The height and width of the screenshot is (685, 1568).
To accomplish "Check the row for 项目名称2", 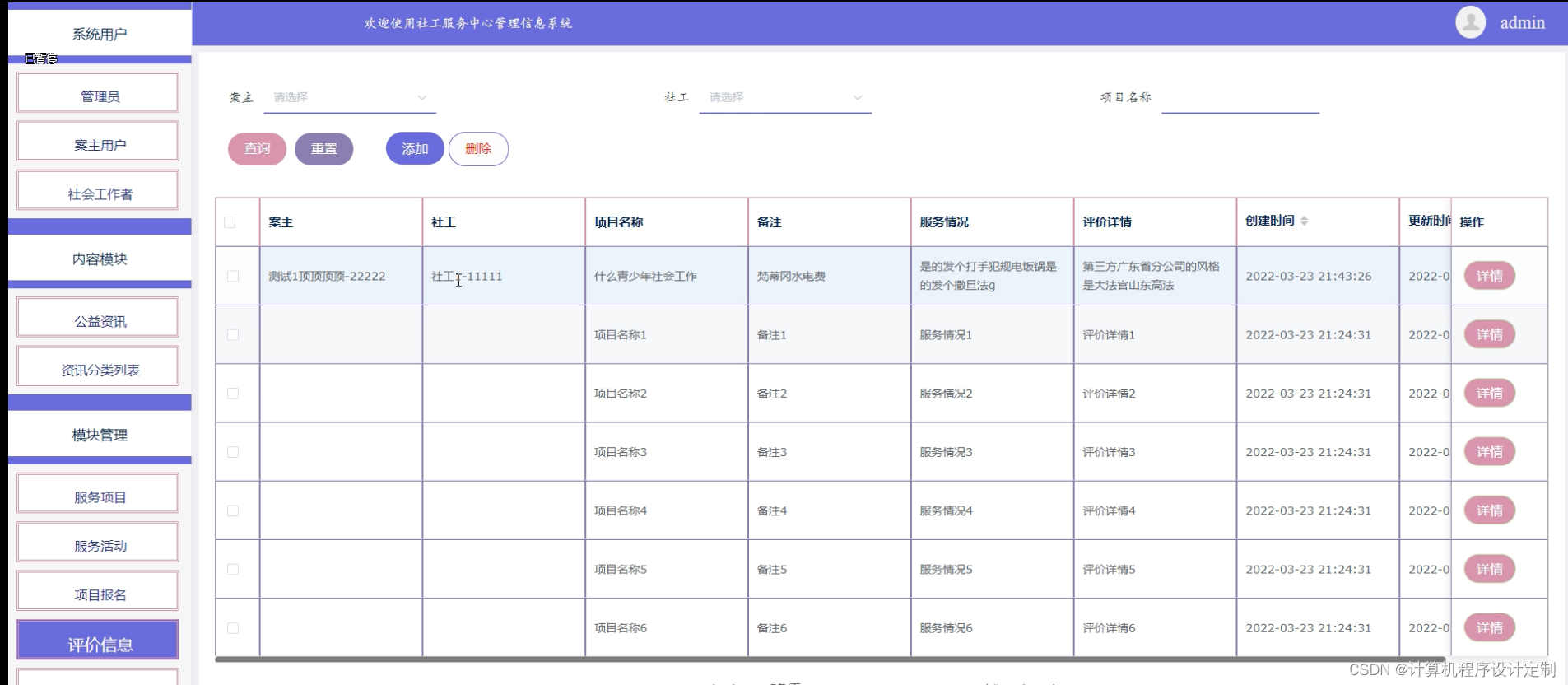I will (233, 394).
